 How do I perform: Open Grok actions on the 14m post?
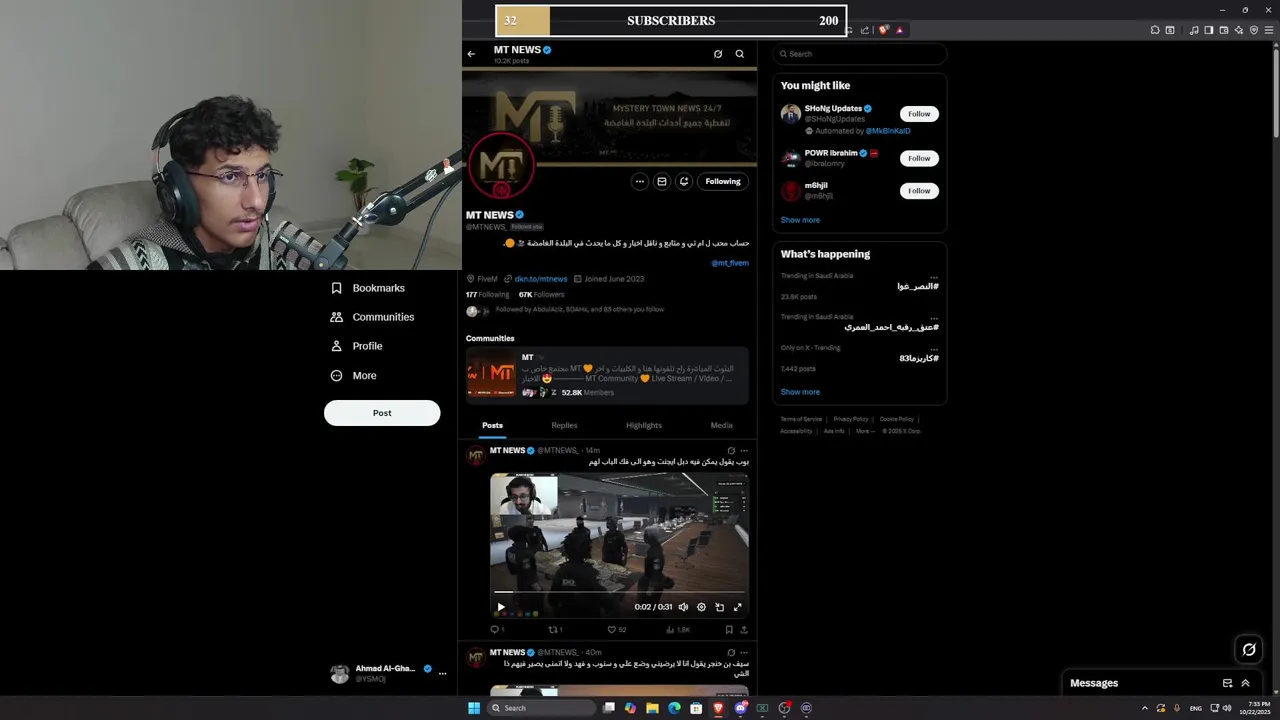click(x=731, y=451)
